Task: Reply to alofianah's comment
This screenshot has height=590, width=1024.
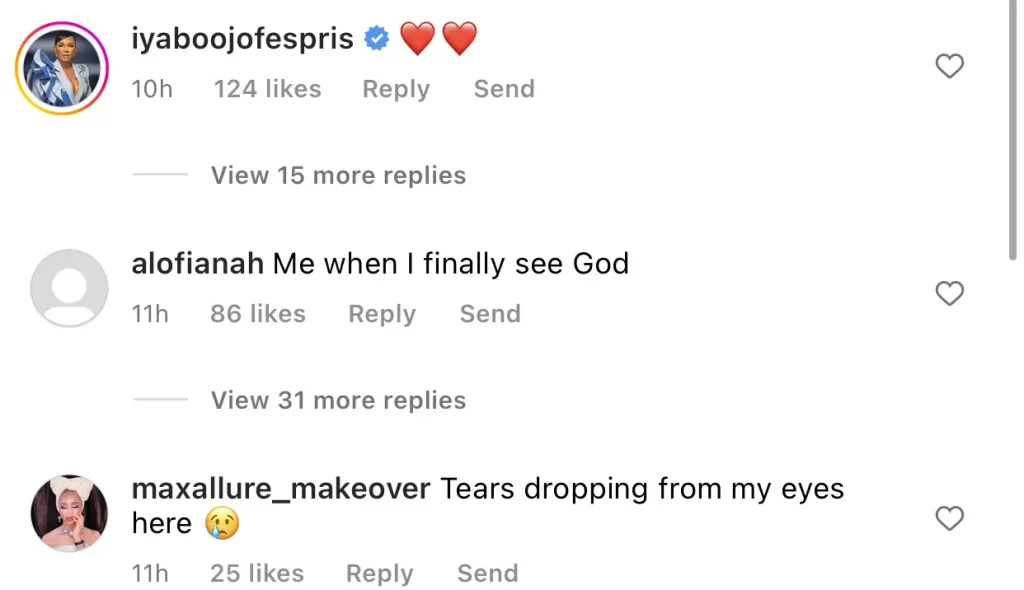Action: click(381, 314)
